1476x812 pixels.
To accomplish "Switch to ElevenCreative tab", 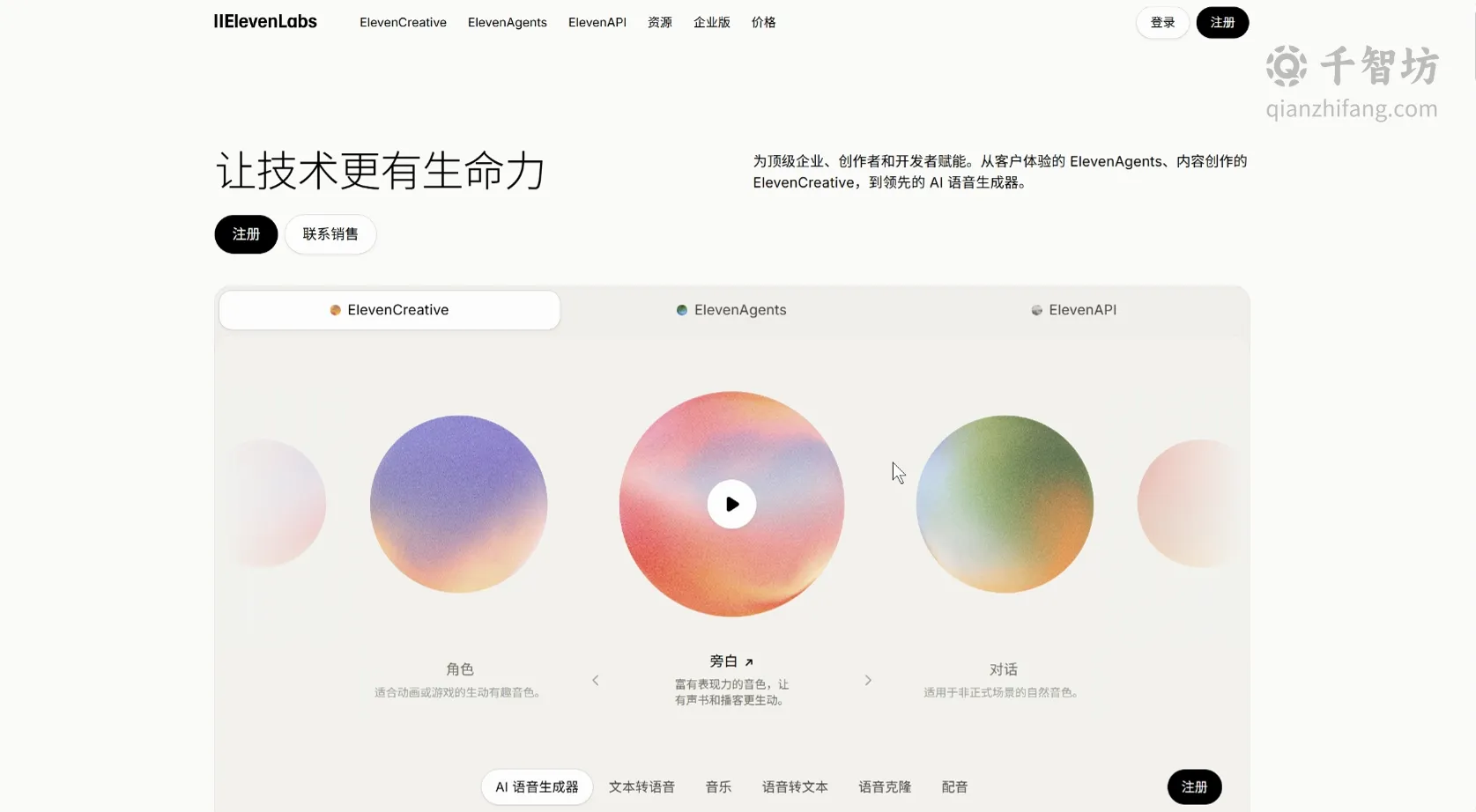I will pyautogui.click(x=389, y=310).
